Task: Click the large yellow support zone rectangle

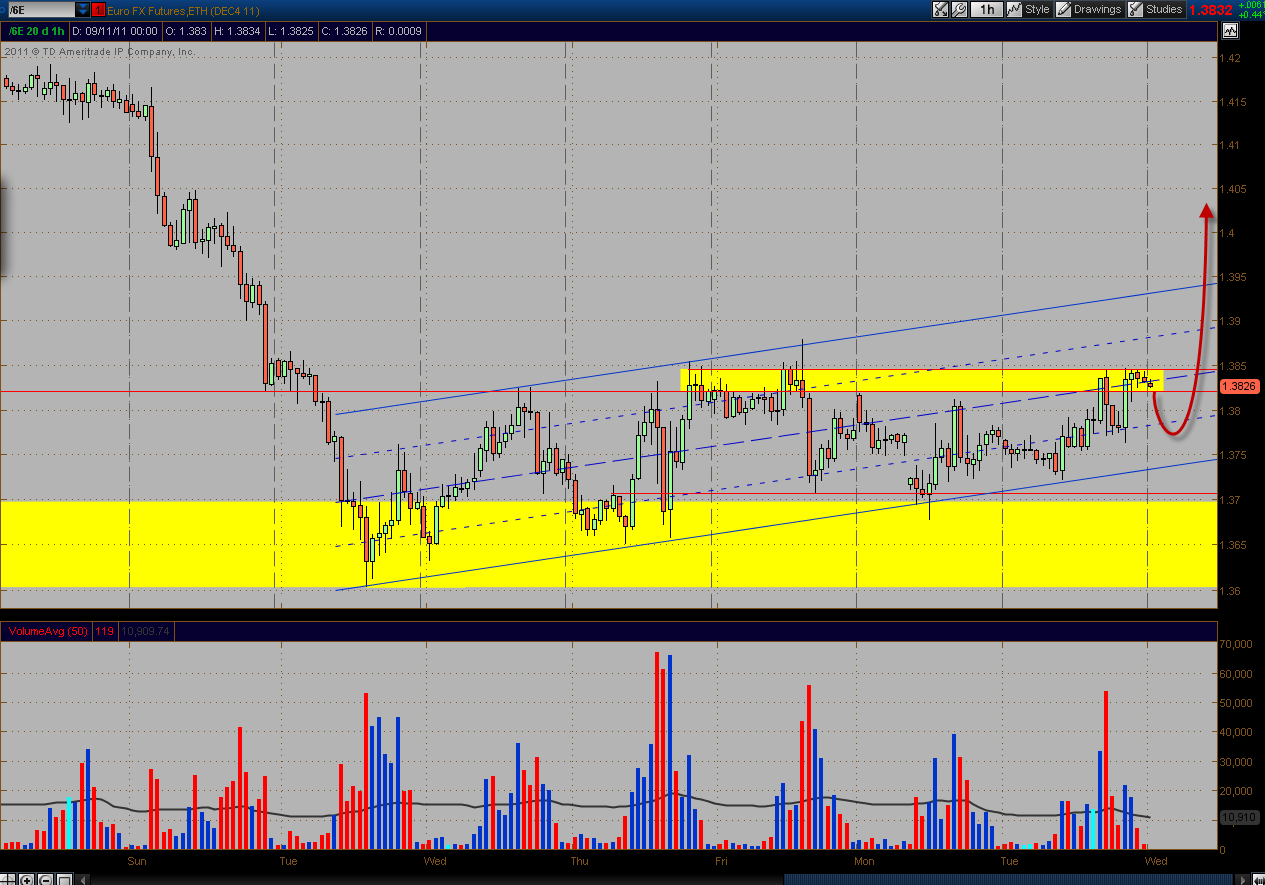Action: (x=608, y=543)
